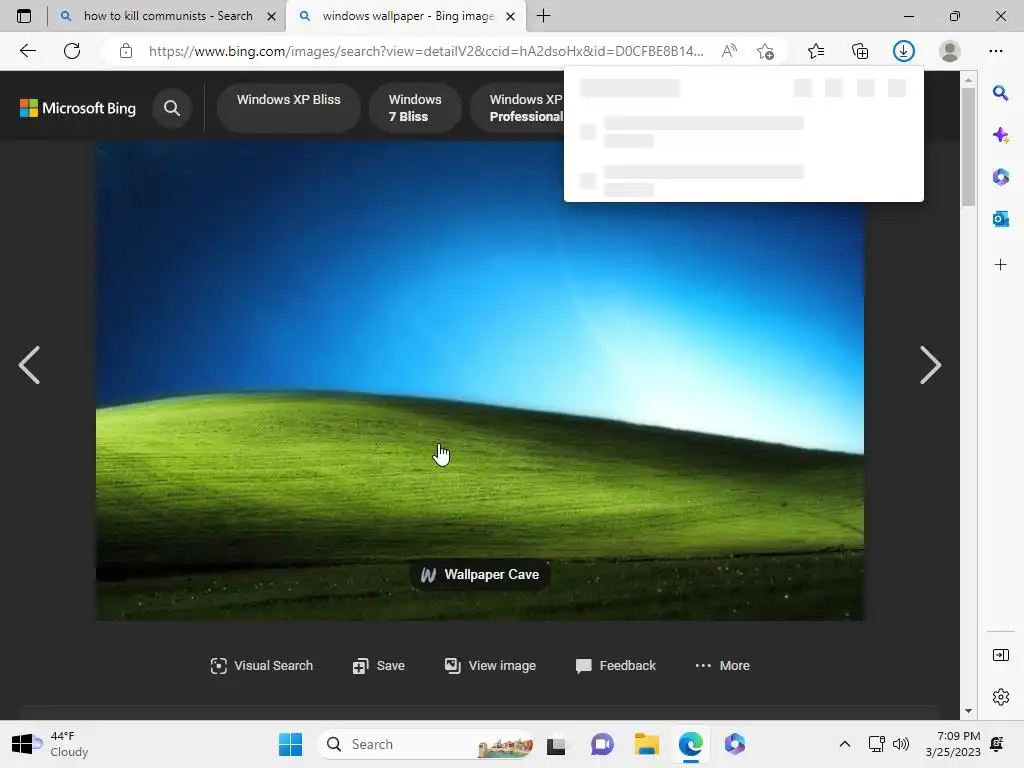This screenshot has height=768, width=1024.
Task: Open Edge Settings and more menu
Action: [996, 51]
